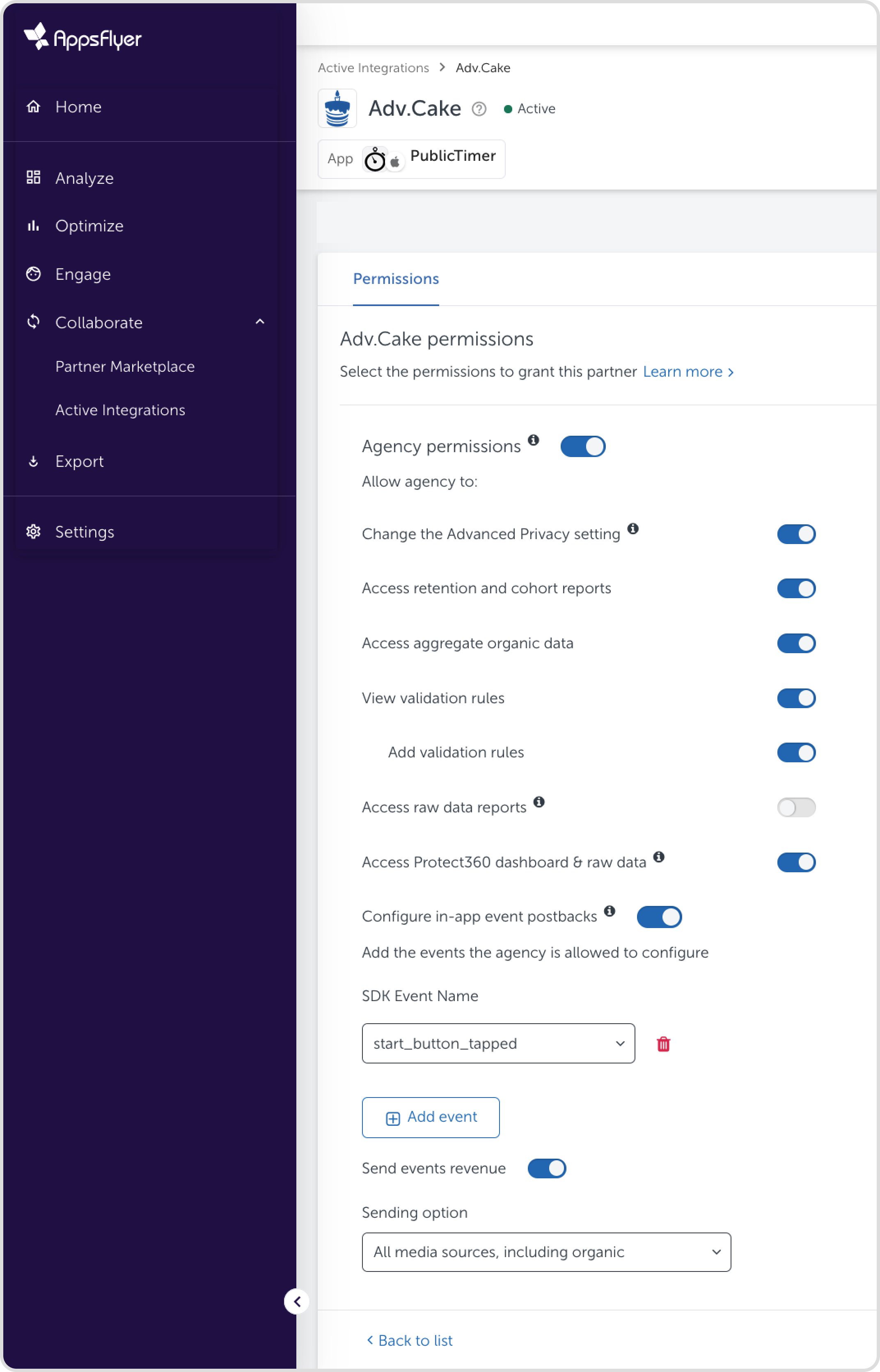The width and height of the screenshot is (880, 1372).
Task: Click the Add event button
Action: [431, 1118]
